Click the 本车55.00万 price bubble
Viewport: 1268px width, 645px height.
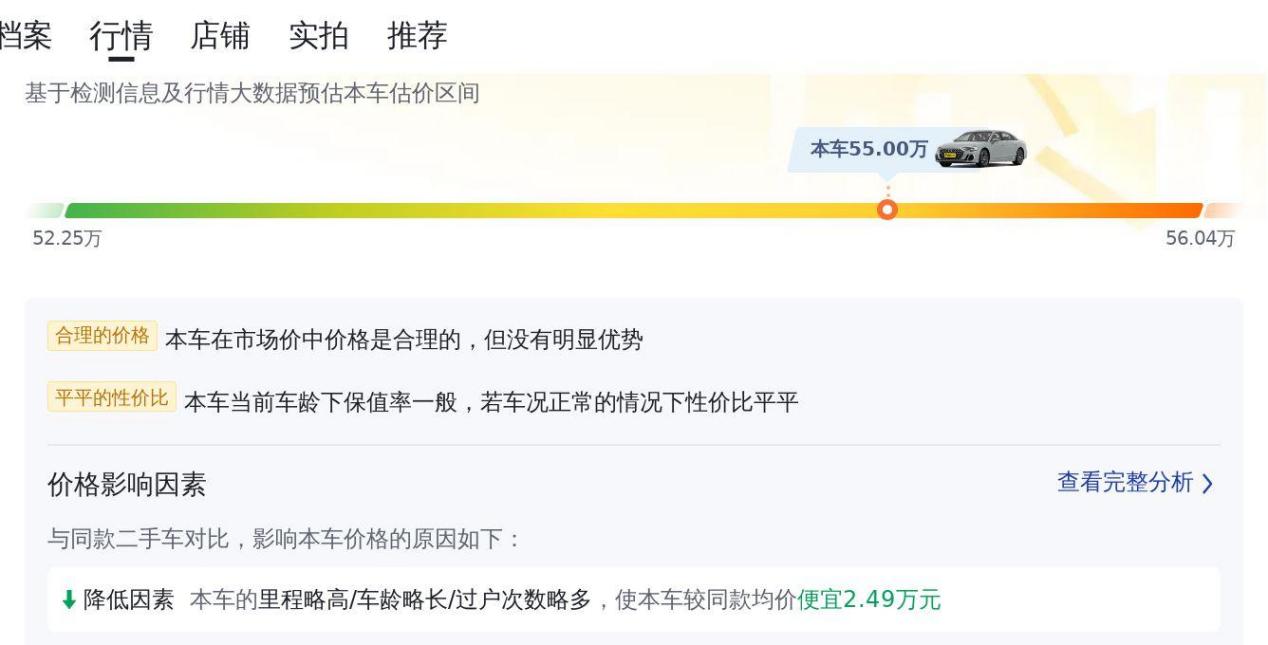point(869,149)
